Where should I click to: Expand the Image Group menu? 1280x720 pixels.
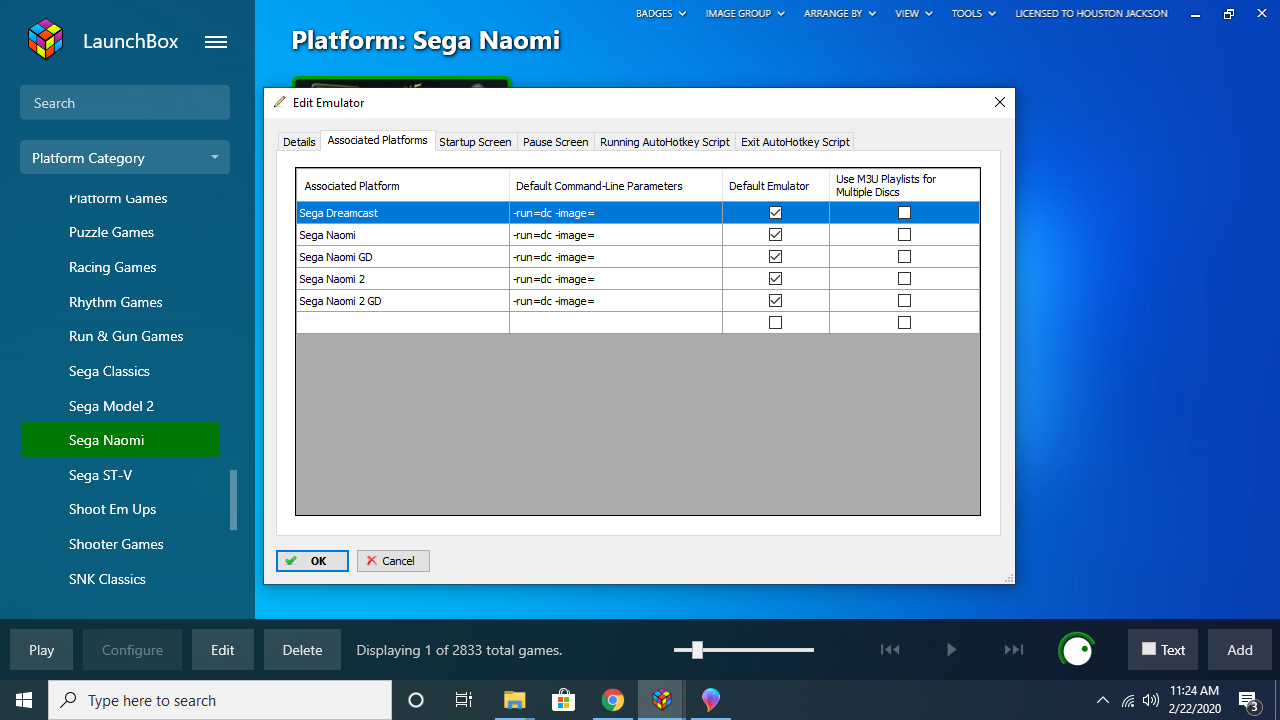(x=745, y=14)
